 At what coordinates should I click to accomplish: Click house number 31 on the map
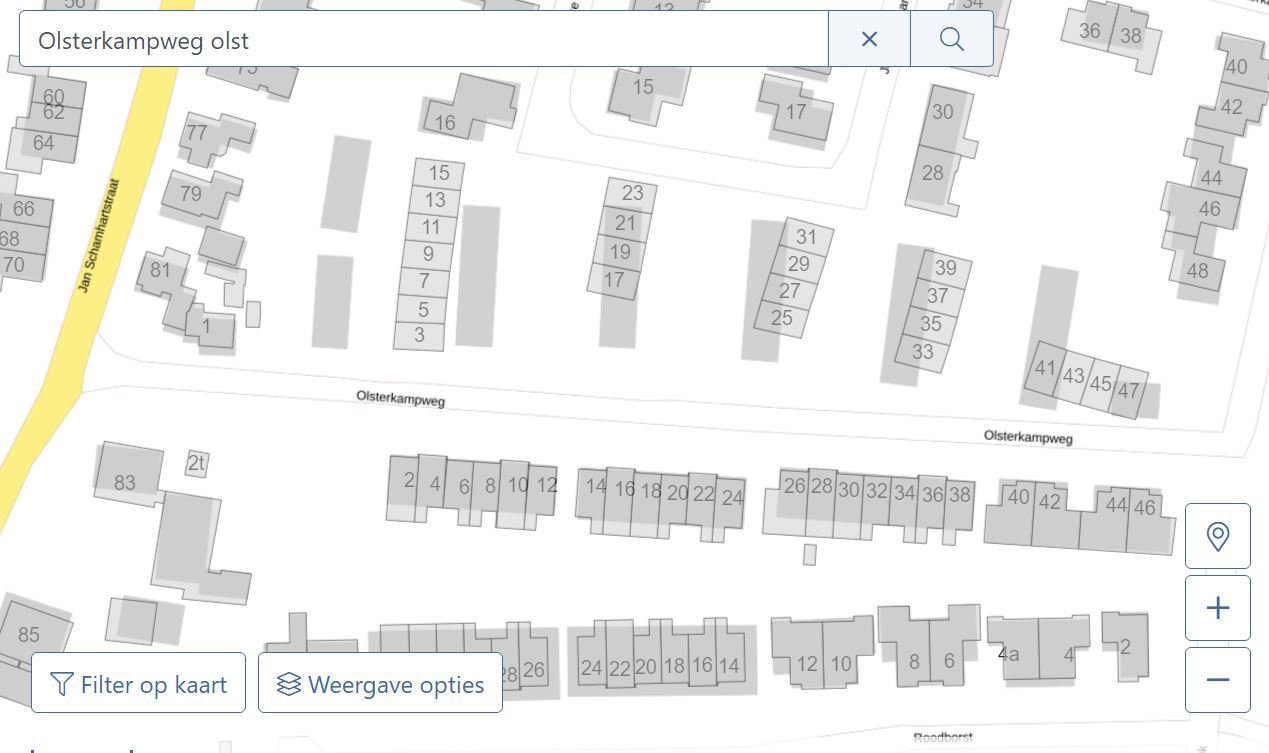coord(806,237)
